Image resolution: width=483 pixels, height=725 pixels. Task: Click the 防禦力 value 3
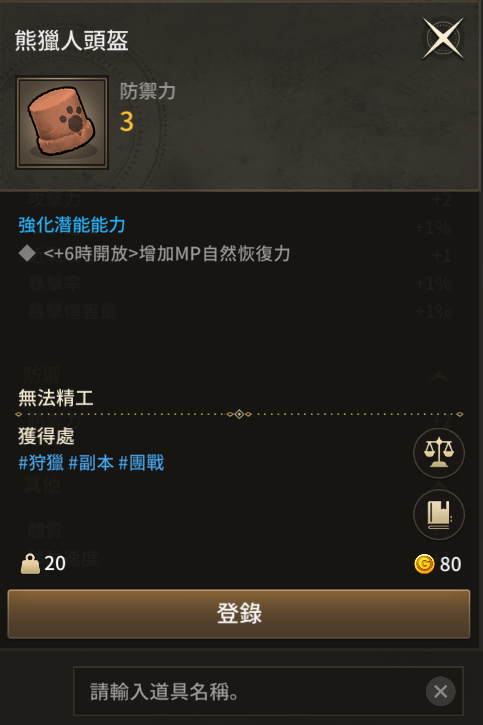(x=126, y=122)
